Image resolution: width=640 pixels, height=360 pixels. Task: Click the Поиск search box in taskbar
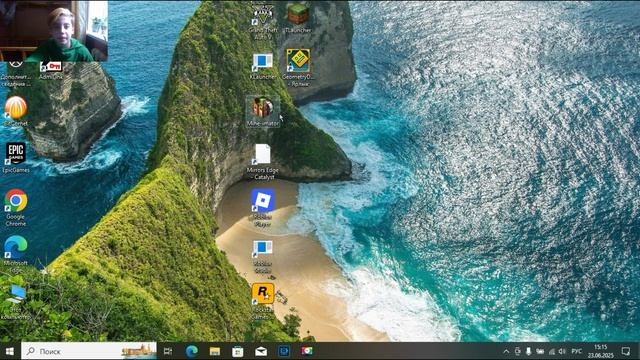coord(89,351)
